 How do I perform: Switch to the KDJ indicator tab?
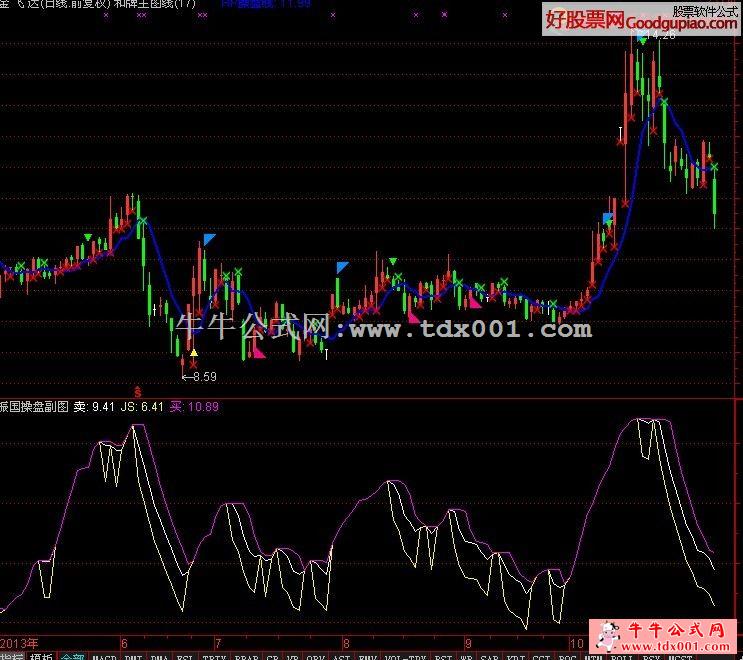click(516, 656)
